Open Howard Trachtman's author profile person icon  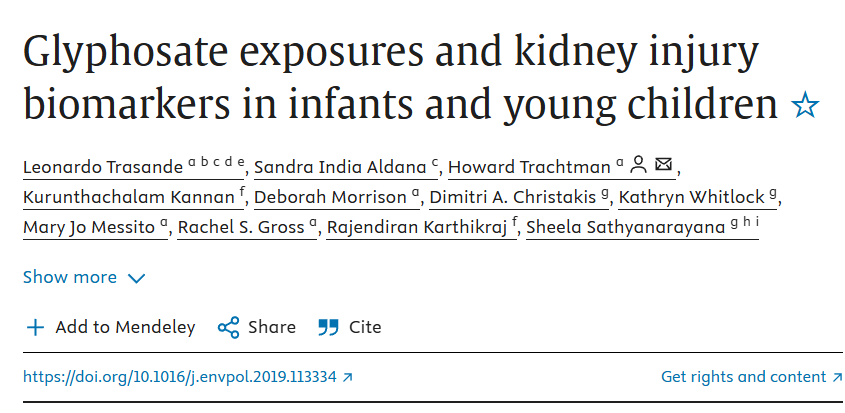point(638,164)
